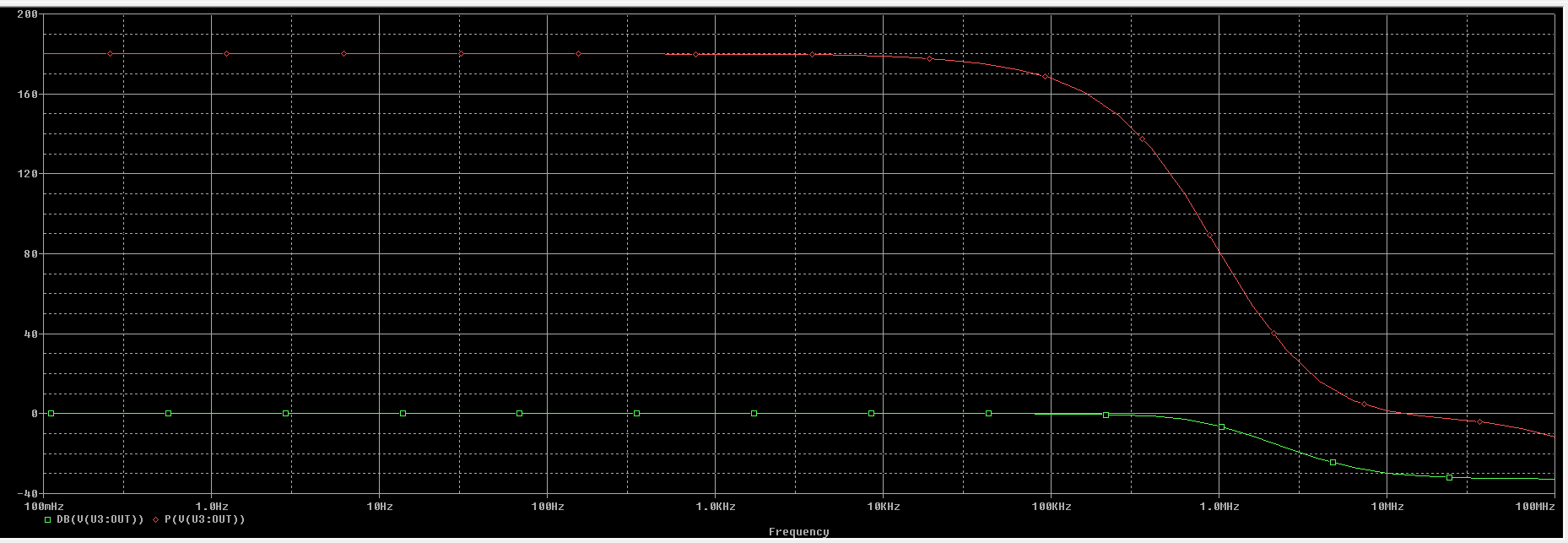Click the 10Hz x-axis tick label
Screen dimensions: 1568x543
click(380, 507)
